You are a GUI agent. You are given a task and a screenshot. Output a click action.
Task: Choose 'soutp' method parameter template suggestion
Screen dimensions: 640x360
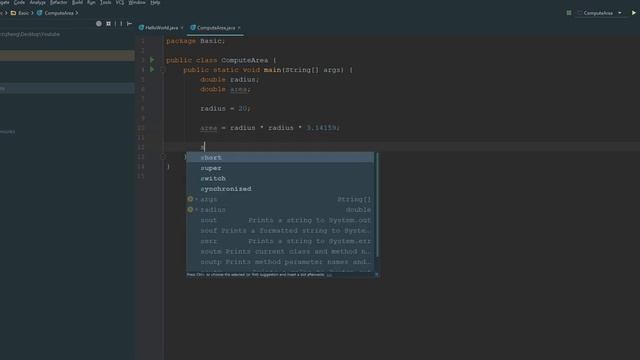point(280,262)
